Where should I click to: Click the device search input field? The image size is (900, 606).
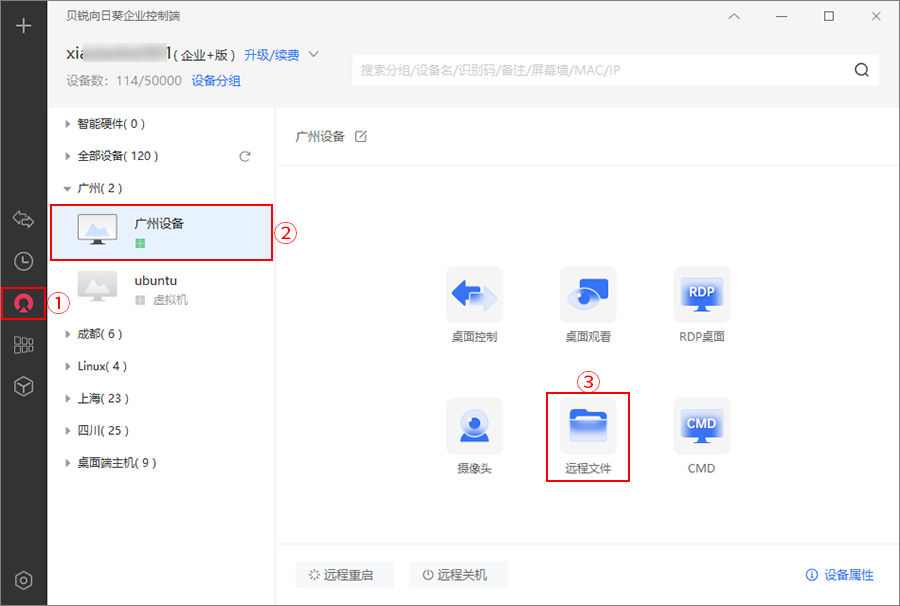[600, 70]
